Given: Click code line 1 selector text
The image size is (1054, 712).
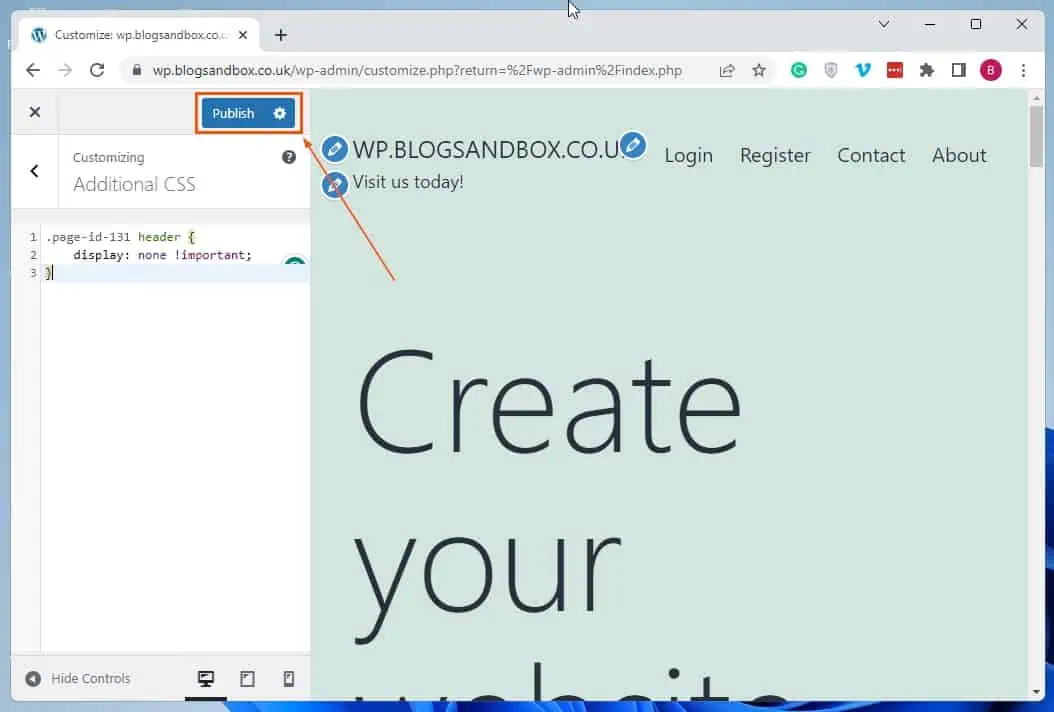Looking at the screenshot, I should click(120, 237).
